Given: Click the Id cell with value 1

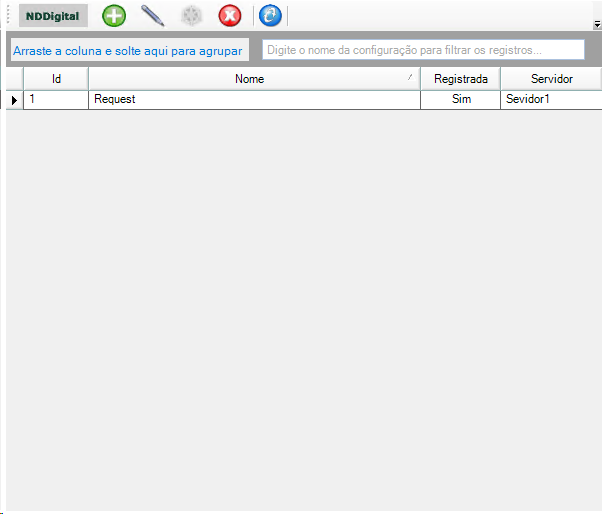Looking at the screenshot, I should (56, 100).
